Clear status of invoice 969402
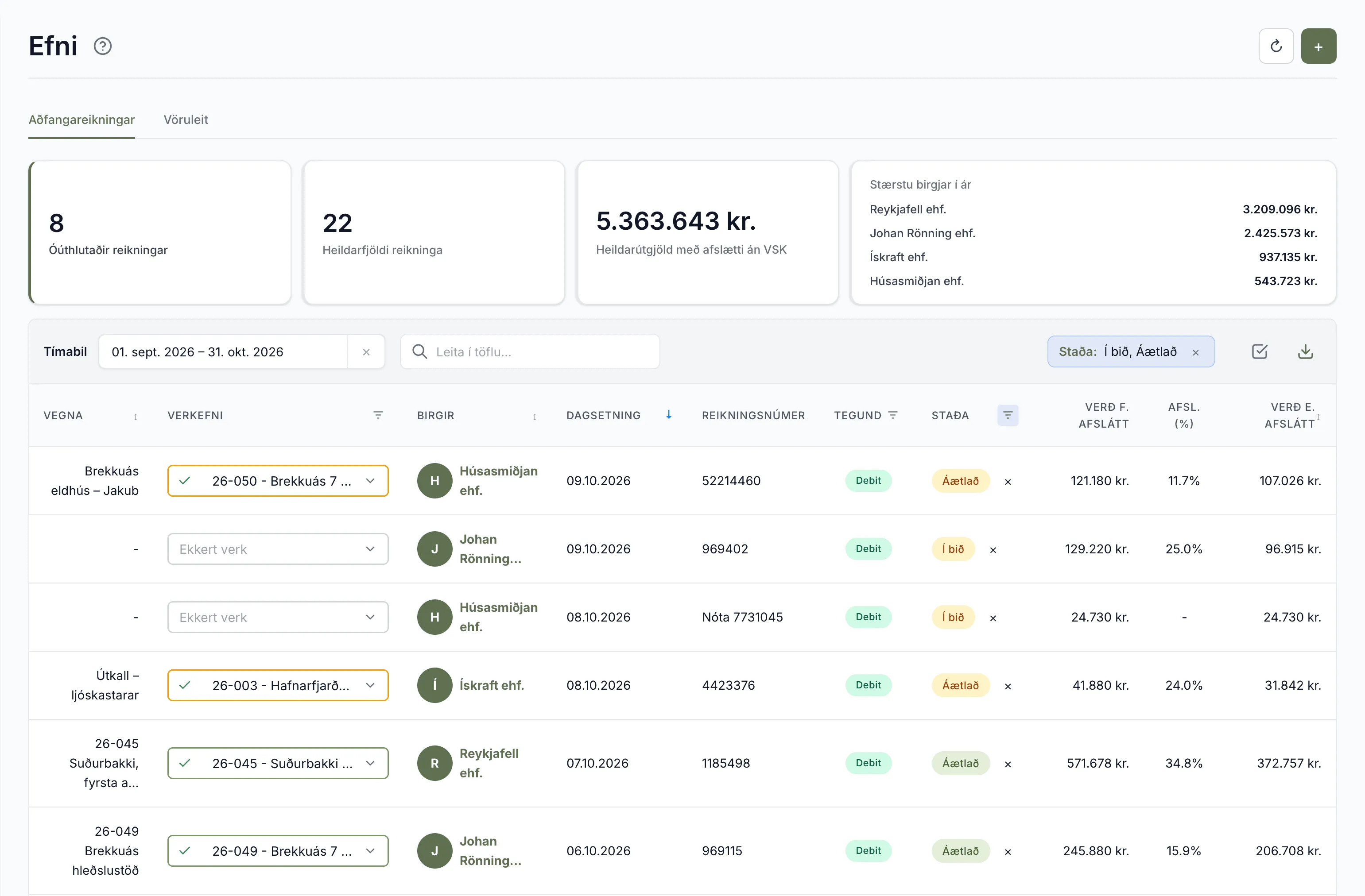The width and height of the screenshot is (1365, 896). 993,550
